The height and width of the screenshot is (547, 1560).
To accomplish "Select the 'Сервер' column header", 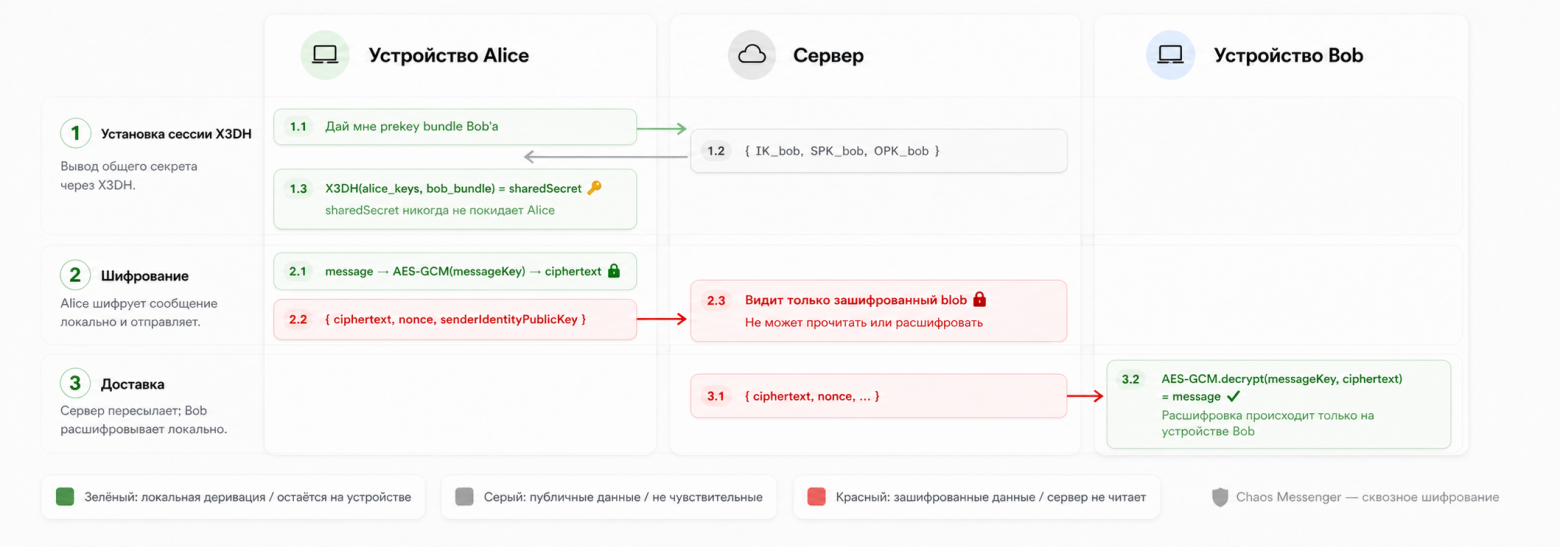I will pyautogui.click(x=828, y=55).
